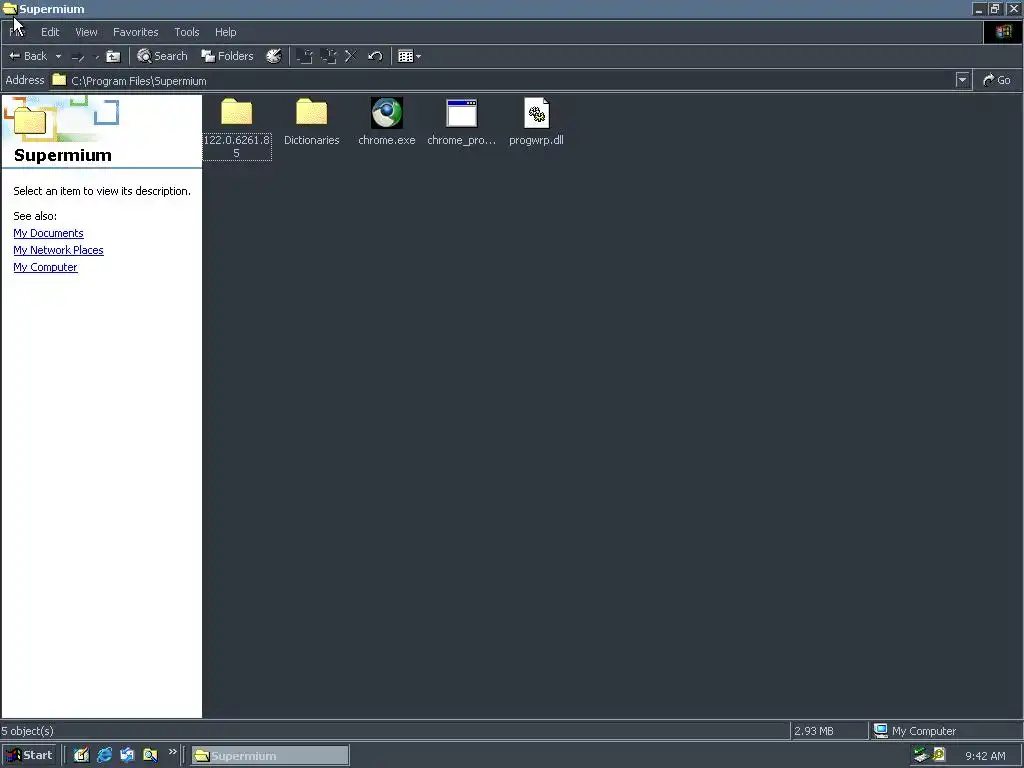Click the Supermium taskbar button
Image resolution: width=1024 pixels, height=768 pixels.
coord(270,756)
